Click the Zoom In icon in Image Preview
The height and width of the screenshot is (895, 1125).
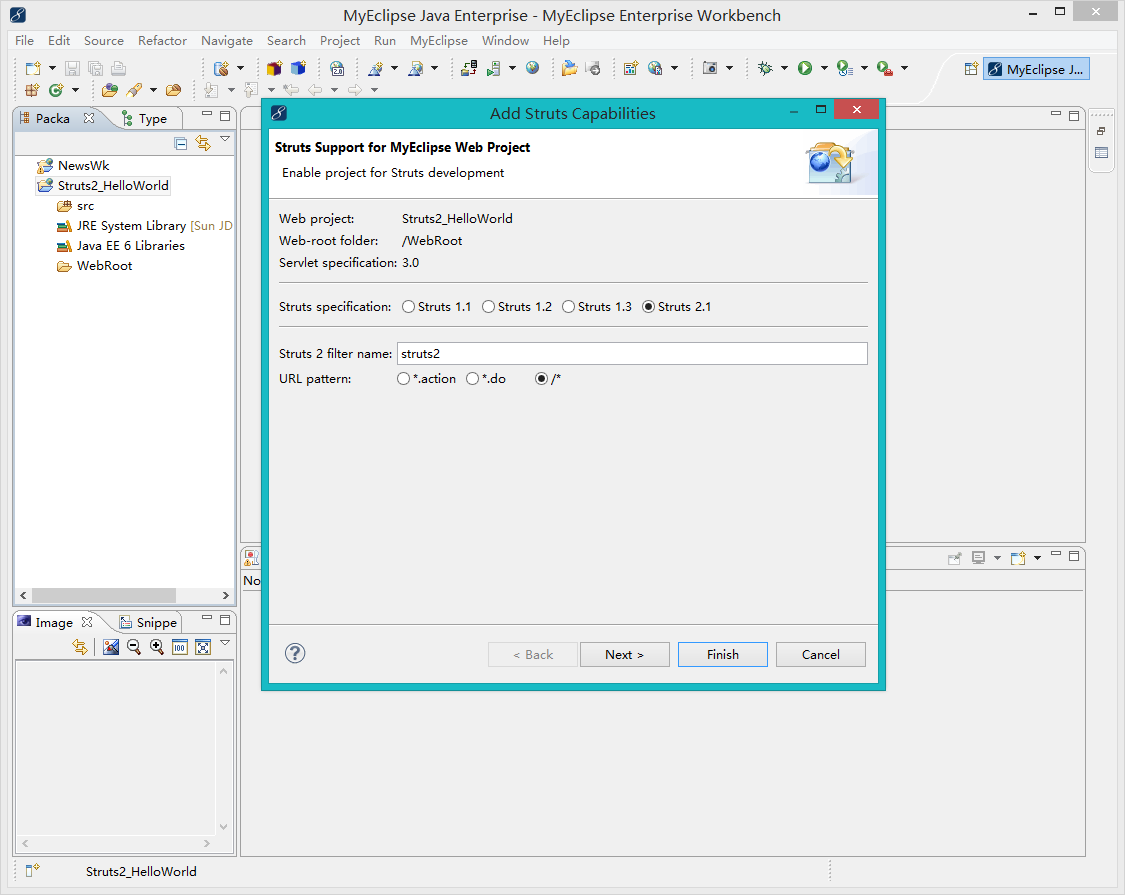[156, 647]
